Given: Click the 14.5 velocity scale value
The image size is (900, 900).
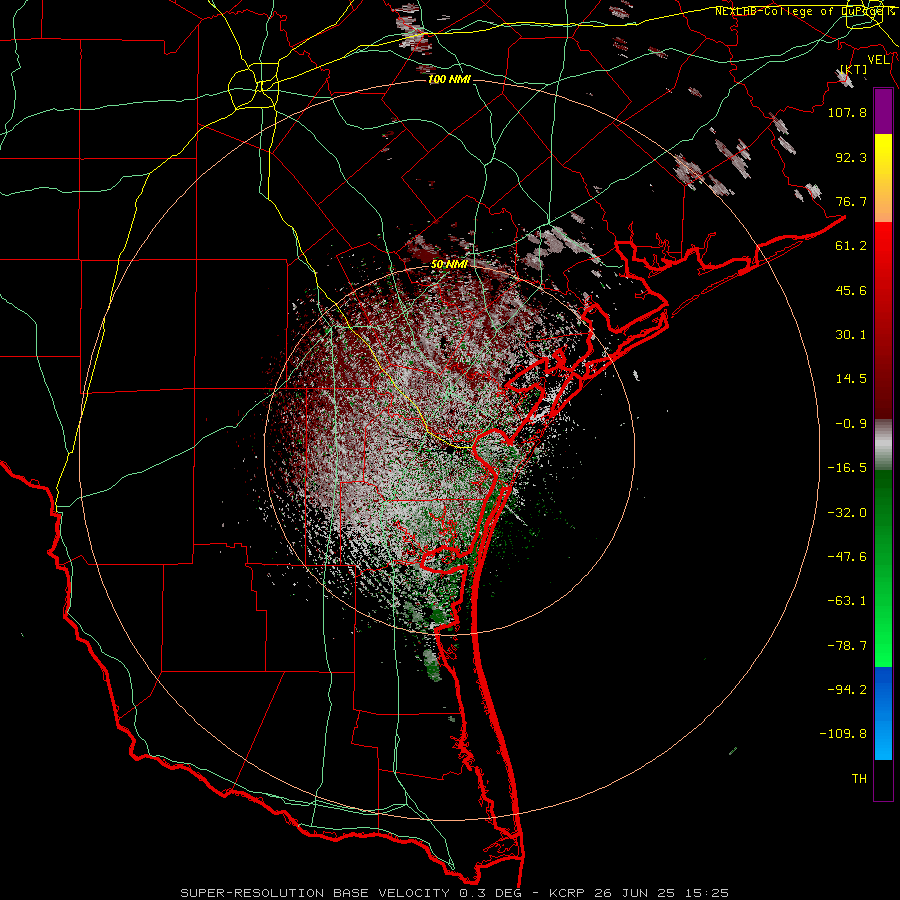Looking at the screenshot, I should tap(851, 379).
